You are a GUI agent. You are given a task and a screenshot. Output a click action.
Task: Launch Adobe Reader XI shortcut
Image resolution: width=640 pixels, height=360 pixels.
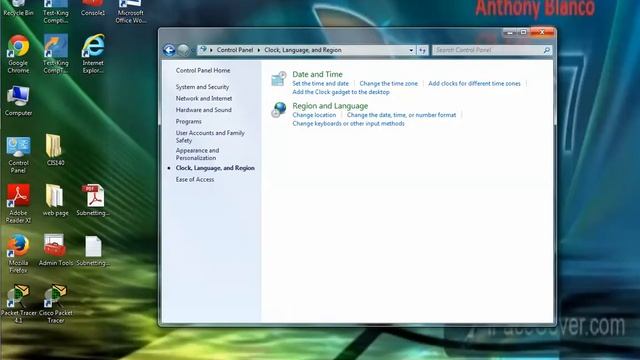tap(18, 196)
